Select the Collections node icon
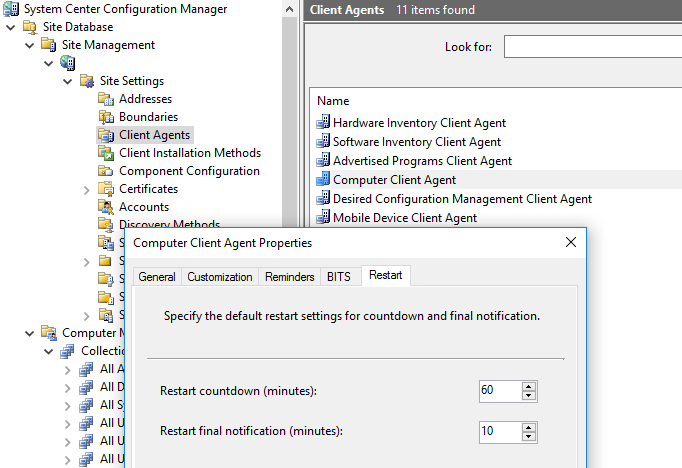This screenshot has height=468, width=682. point(67,351)
